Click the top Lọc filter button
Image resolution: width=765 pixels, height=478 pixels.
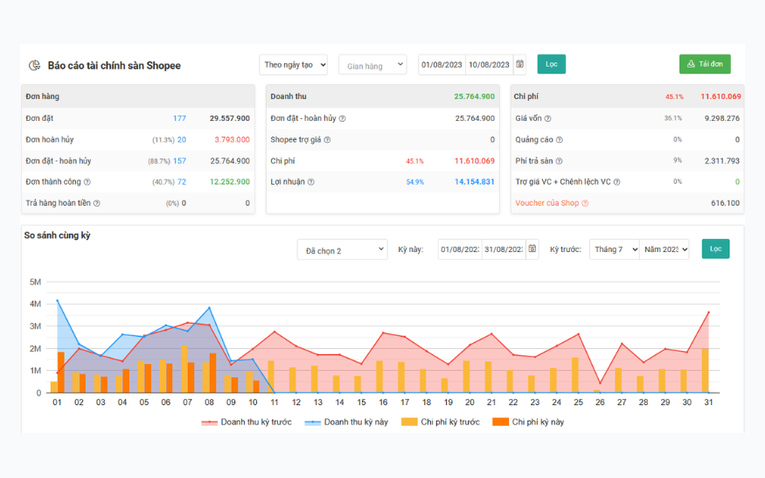click(551, 64)
